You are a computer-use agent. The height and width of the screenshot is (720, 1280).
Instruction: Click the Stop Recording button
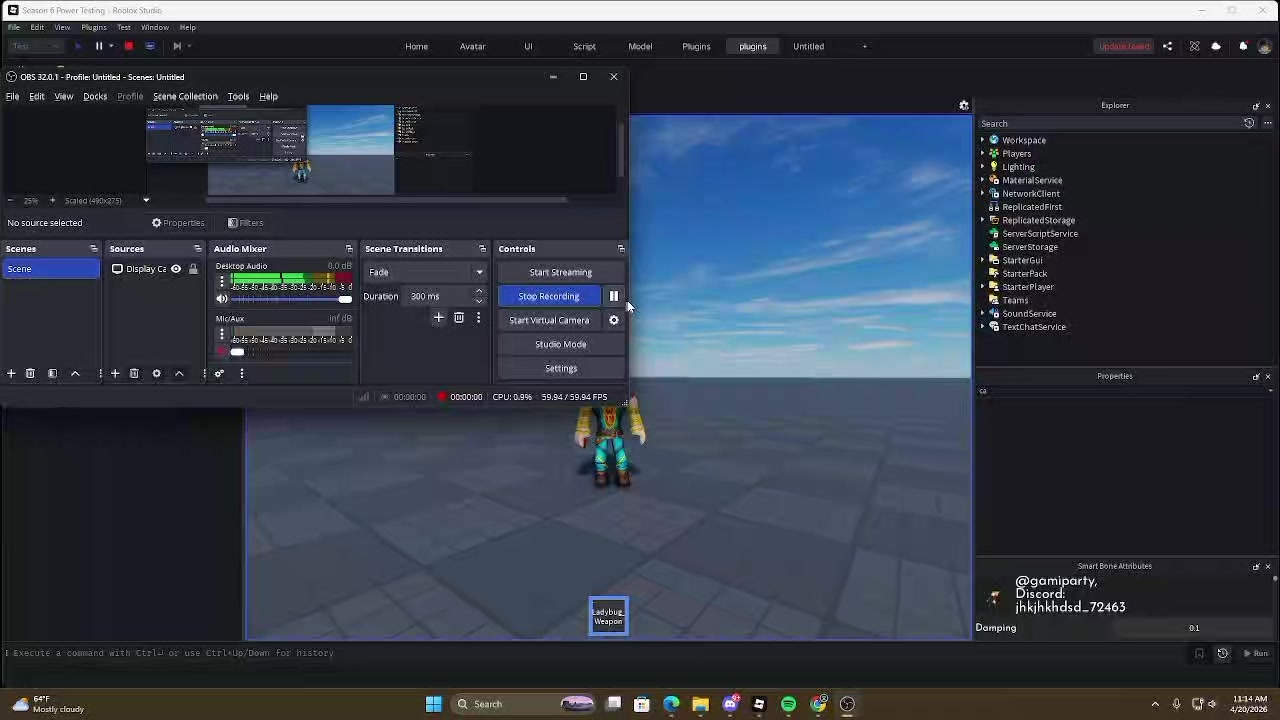coord(549,296)
